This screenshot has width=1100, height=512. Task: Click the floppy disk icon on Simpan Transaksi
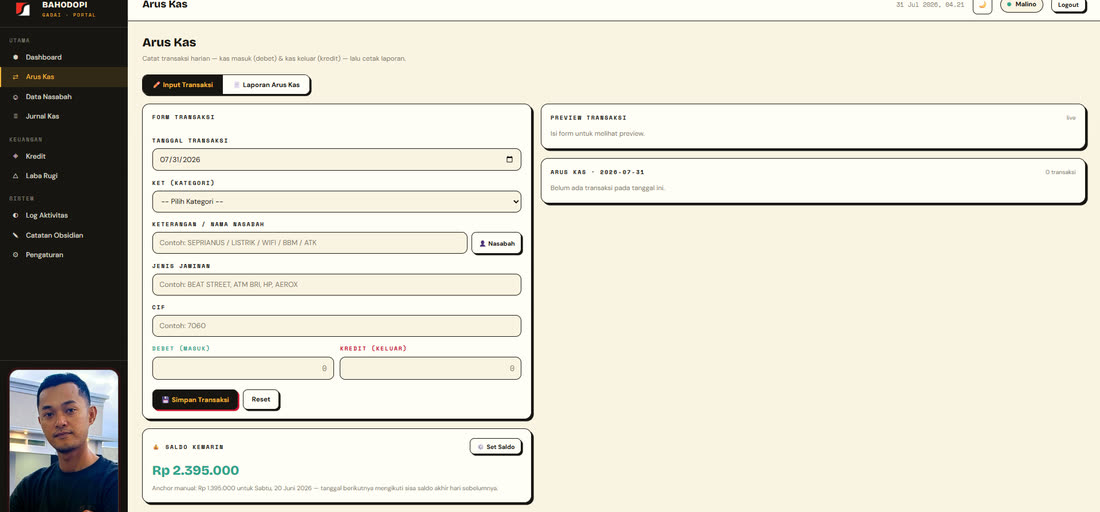click(166, 400)
